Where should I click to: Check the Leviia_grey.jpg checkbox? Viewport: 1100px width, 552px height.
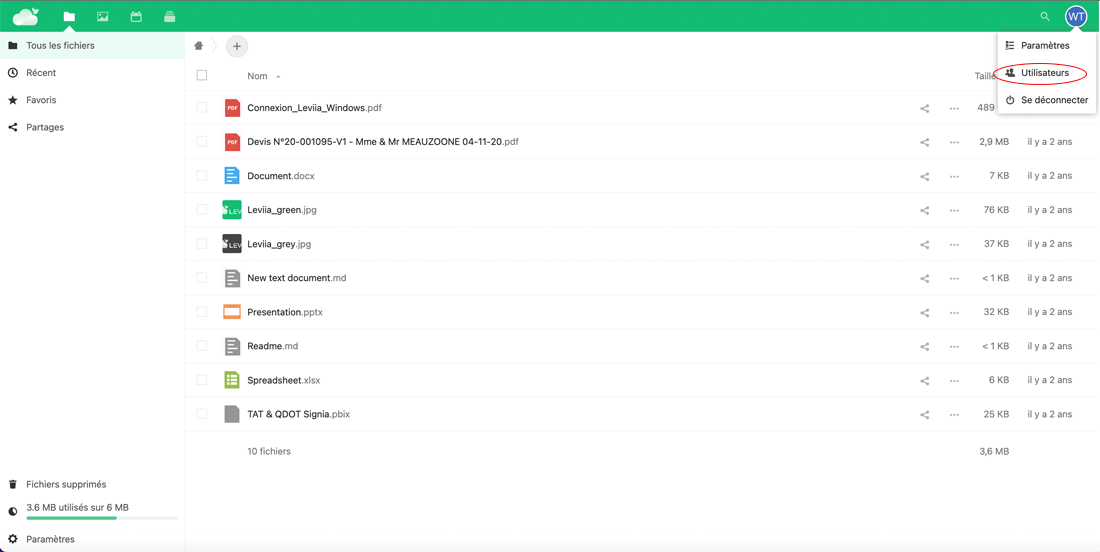(x=202, y=244)
